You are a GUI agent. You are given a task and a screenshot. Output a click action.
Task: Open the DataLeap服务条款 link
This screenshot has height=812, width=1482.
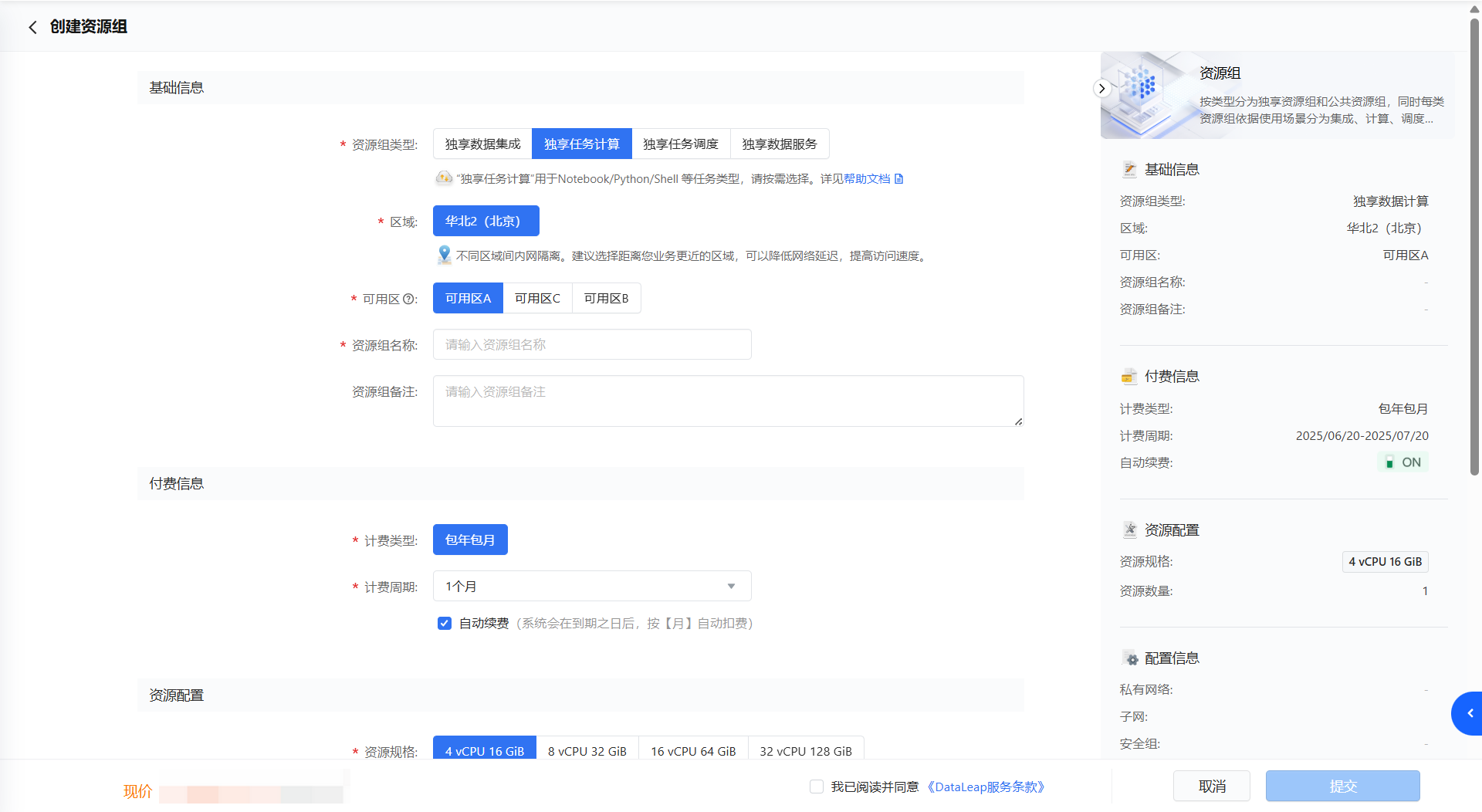pyautogui.click(x=986, y=787)
